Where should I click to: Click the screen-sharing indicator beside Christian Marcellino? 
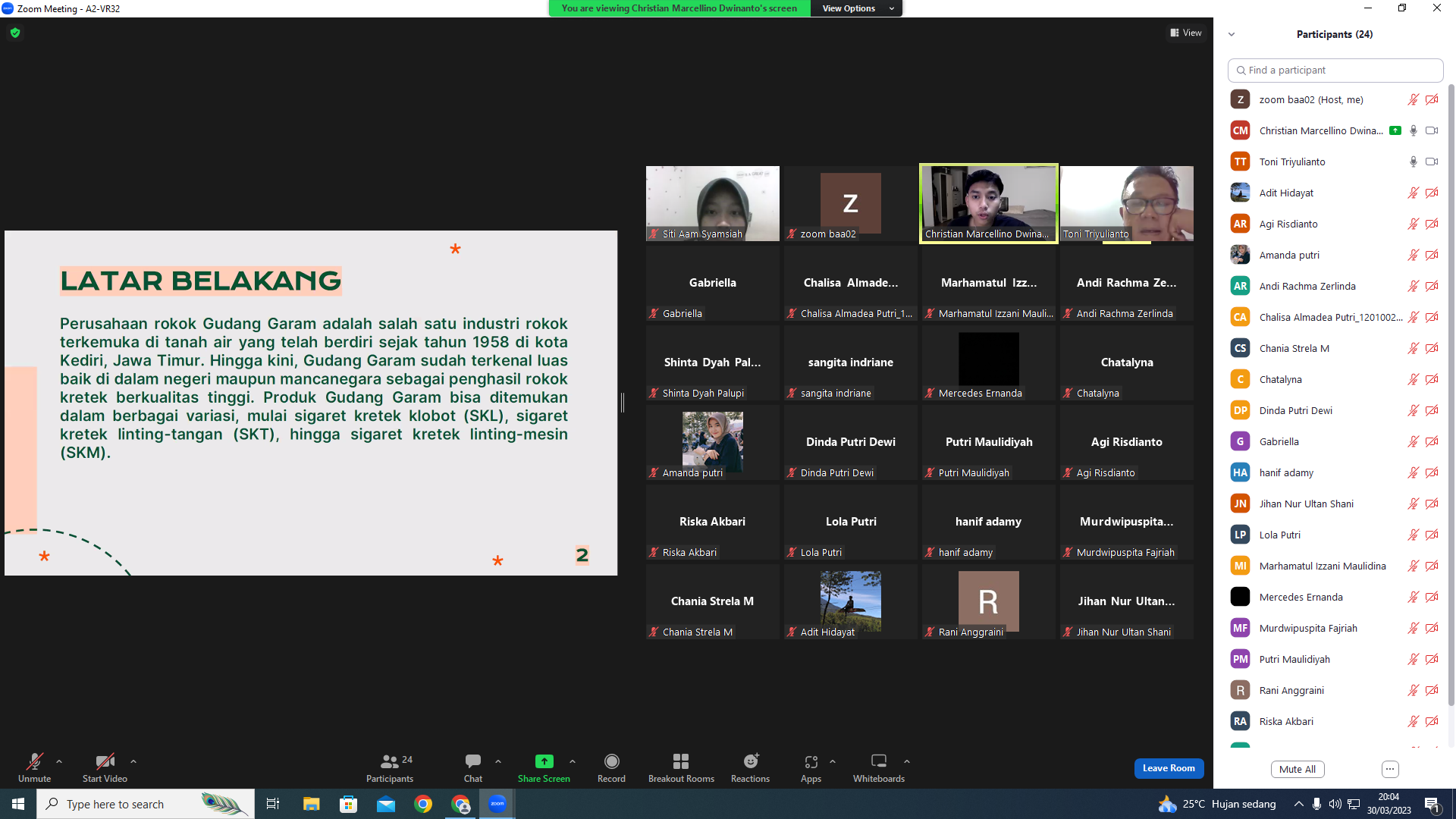point(1395,130)
